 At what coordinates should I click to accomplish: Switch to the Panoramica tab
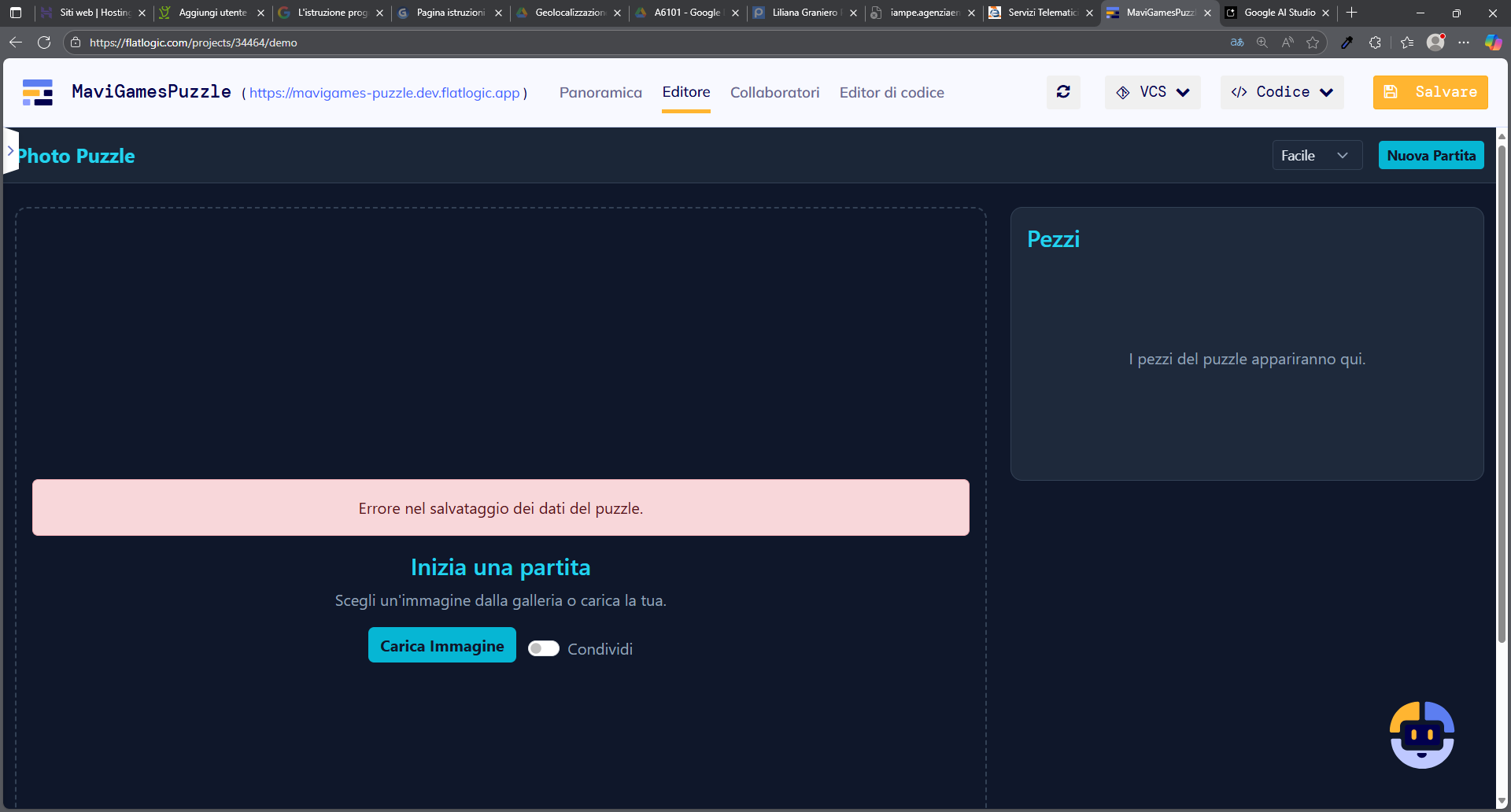pyautogui.click(x=600, y=93)
